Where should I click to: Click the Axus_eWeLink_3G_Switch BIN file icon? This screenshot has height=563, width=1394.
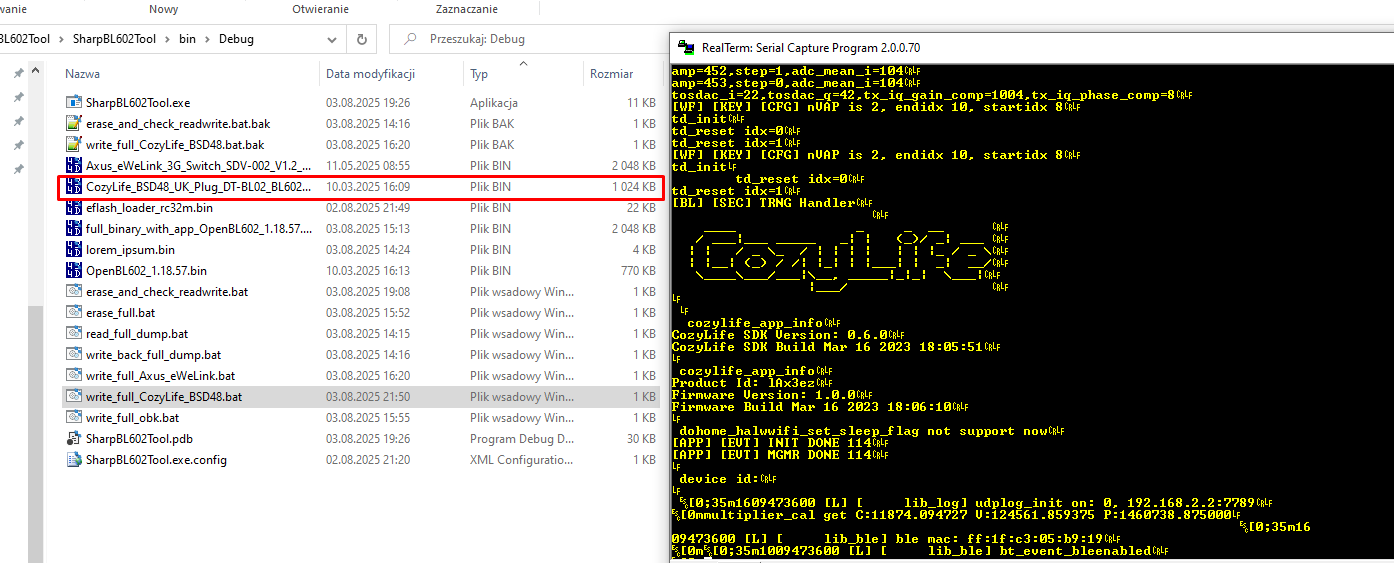[73, 165]
